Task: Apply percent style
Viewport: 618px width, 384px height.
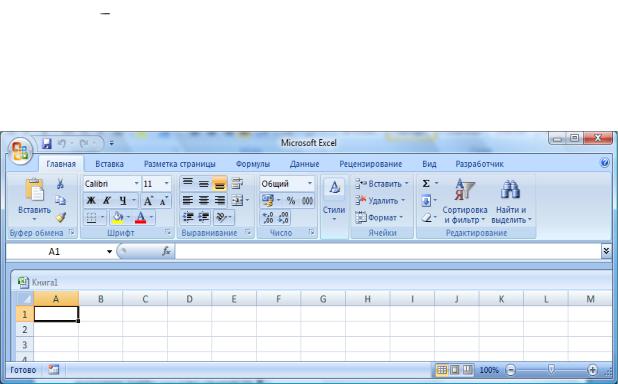Action: point(291,201)
